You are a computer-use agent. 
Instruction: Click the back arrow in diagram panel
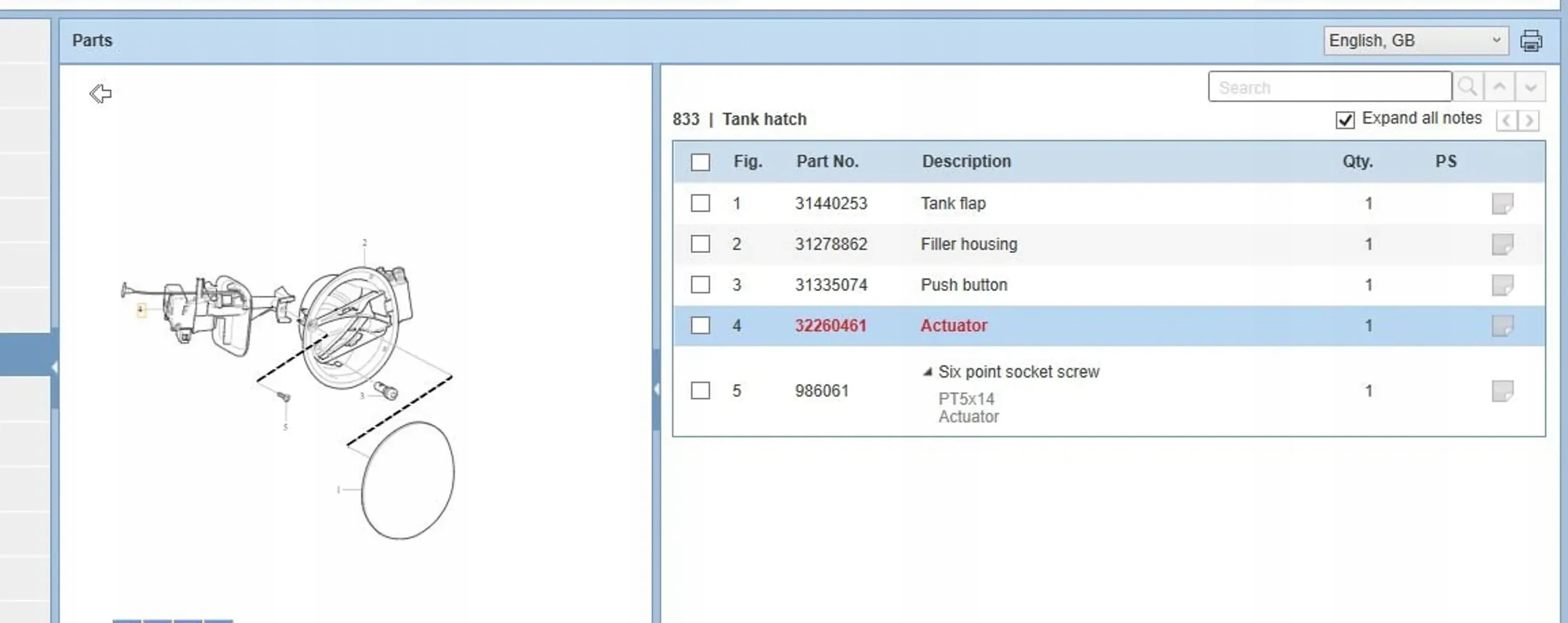(100, 93)
